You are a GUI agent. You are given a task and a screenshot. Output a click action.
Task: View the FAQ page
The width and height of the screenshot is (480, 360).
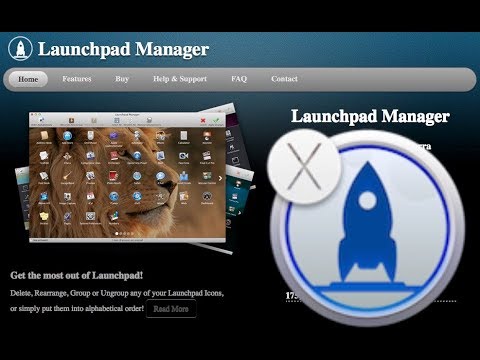tap(239, 79)
